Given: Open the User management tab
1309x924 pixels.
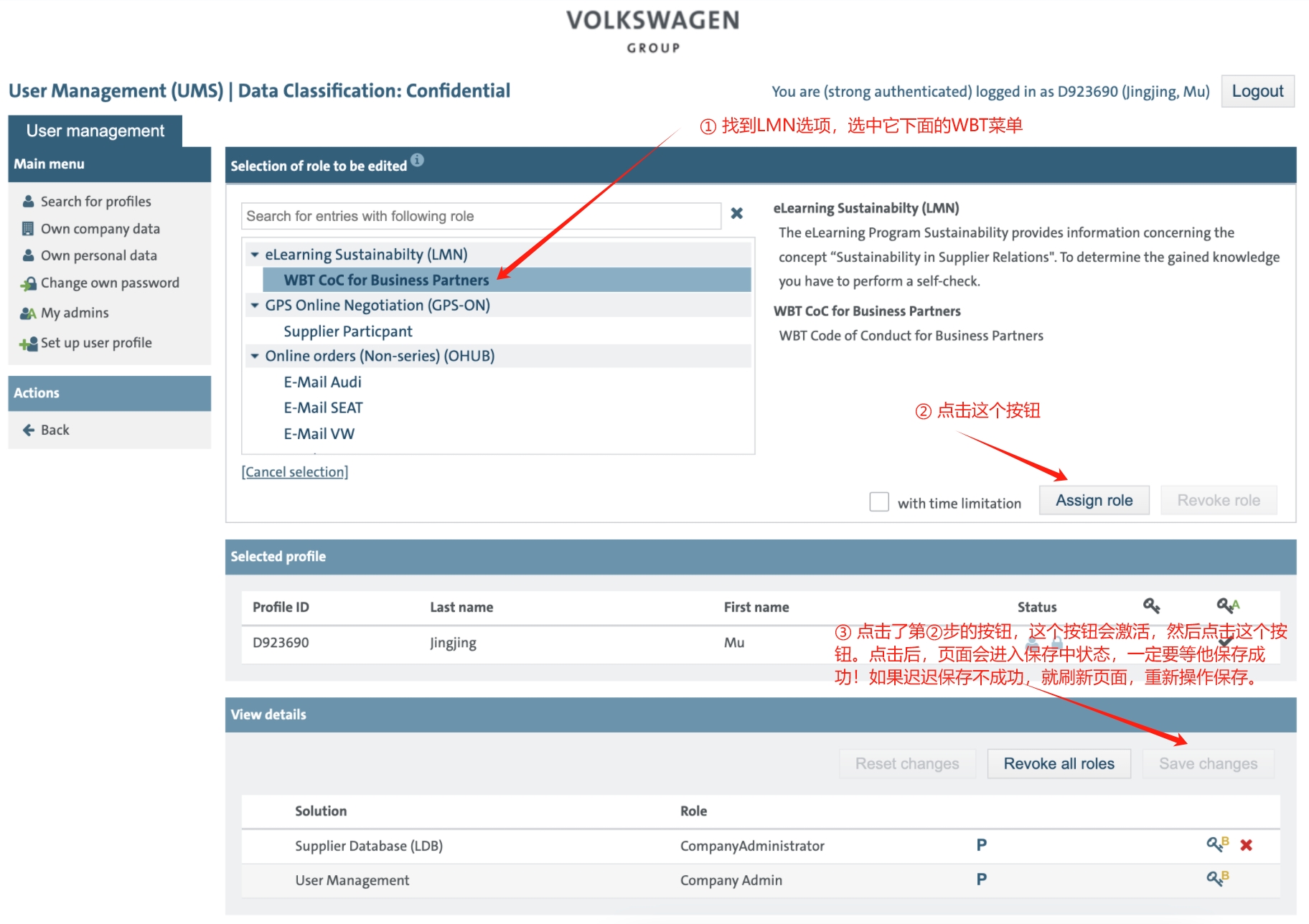Looking at the screenshot, I should 95,131.
